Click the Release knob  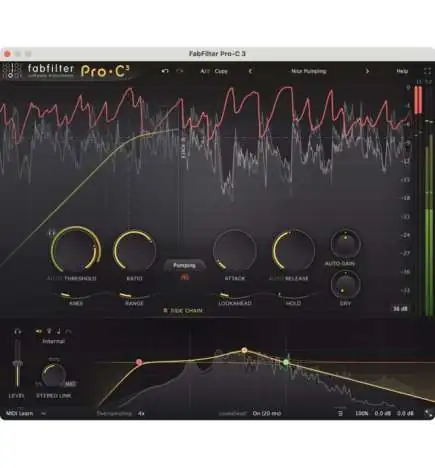point(293,250)
